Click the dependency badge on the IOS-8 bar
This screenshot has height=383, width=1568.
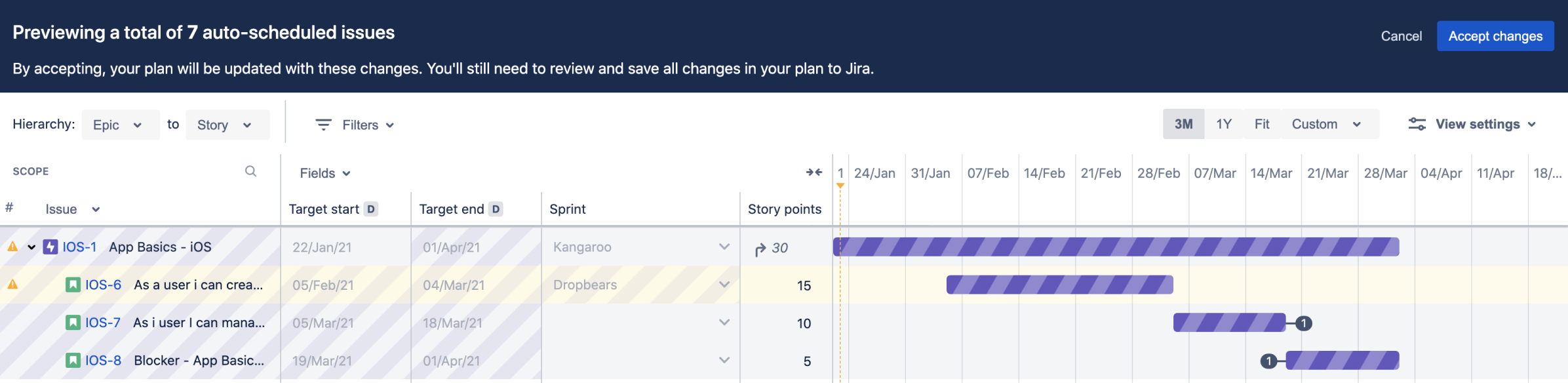[1268, 361]
